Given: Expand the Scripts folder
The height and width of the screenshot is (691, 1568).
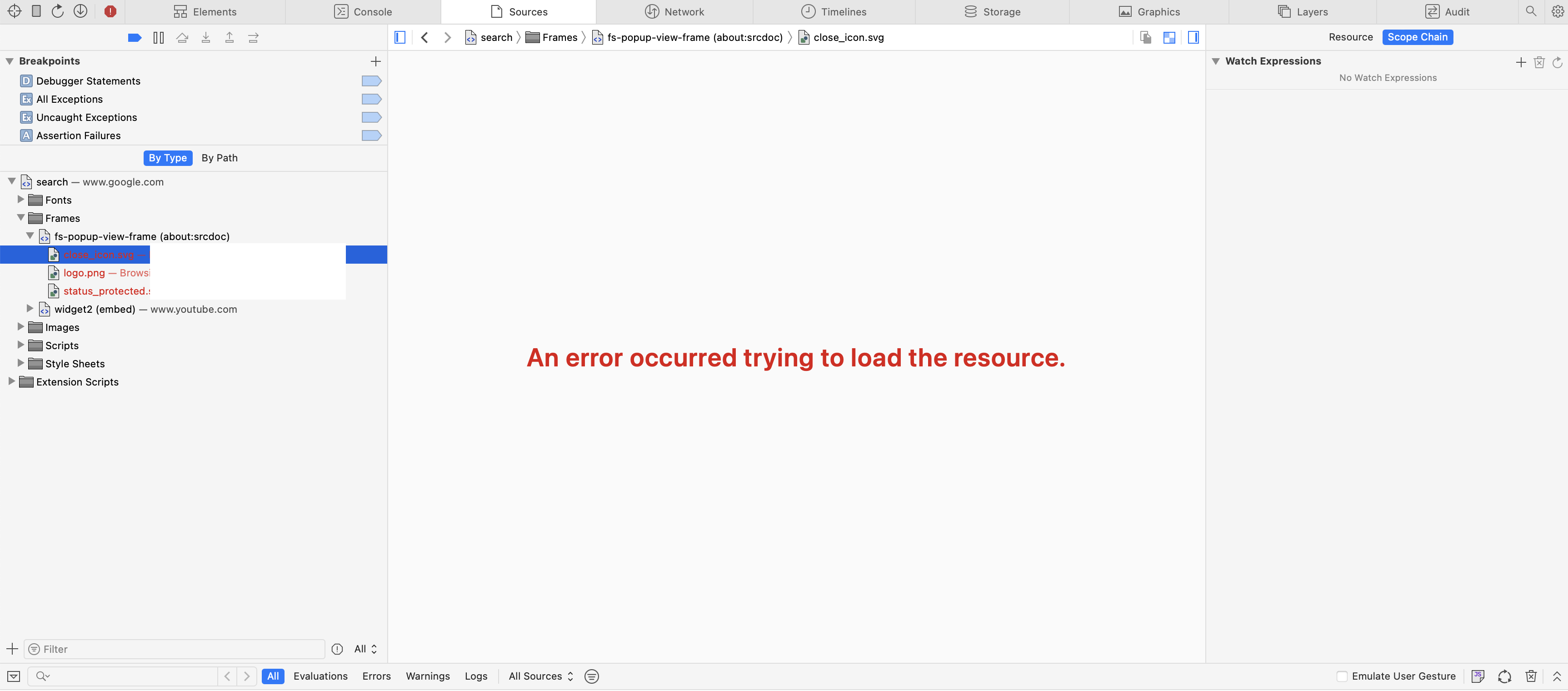Looking at the screenshot, I should click(x=21, y=345).
